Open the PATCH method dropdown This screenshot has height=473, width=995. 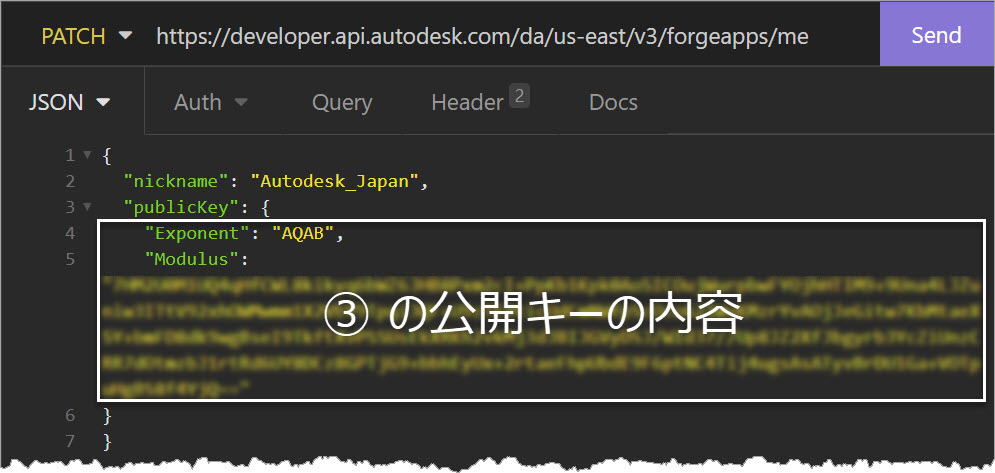coord(87,36)
